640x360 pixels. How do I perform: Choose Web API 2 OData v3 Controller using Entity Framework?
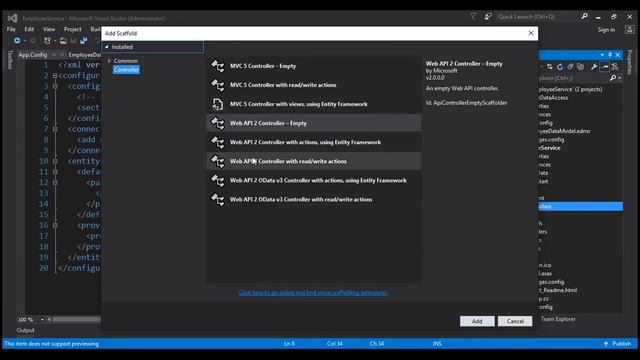point(313,180)
